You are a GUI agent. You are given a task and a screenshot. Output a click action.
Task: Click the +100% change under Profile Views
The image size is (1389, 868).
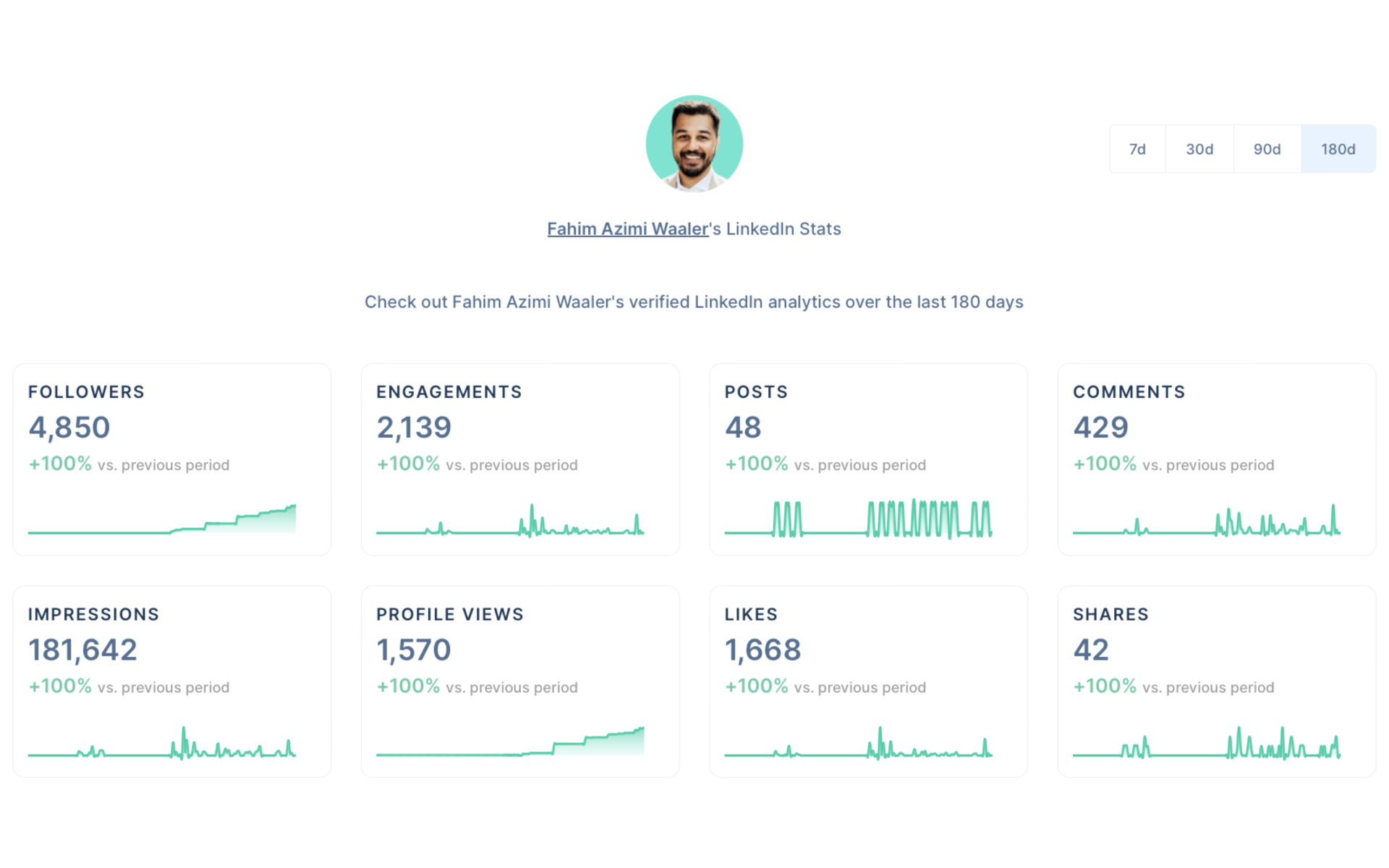[x=408, y=686]
